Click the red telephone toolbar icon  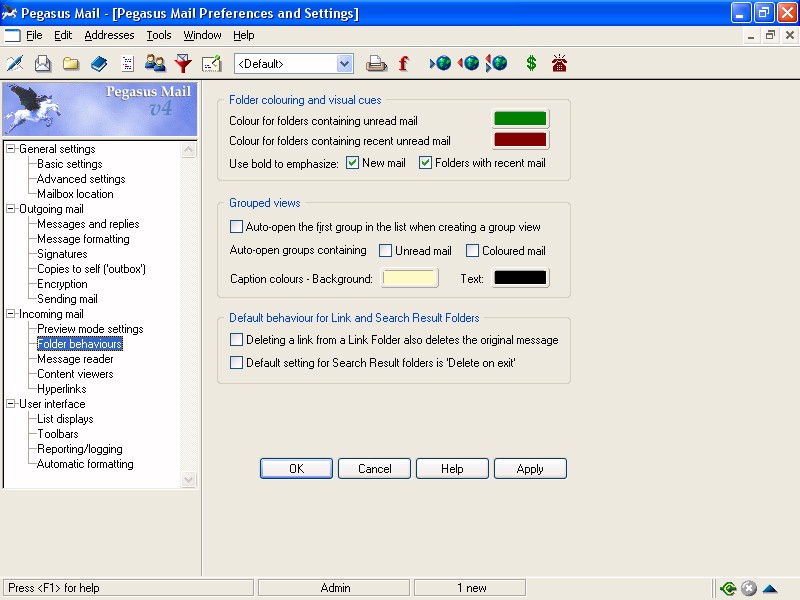click(x=559, y=63)
